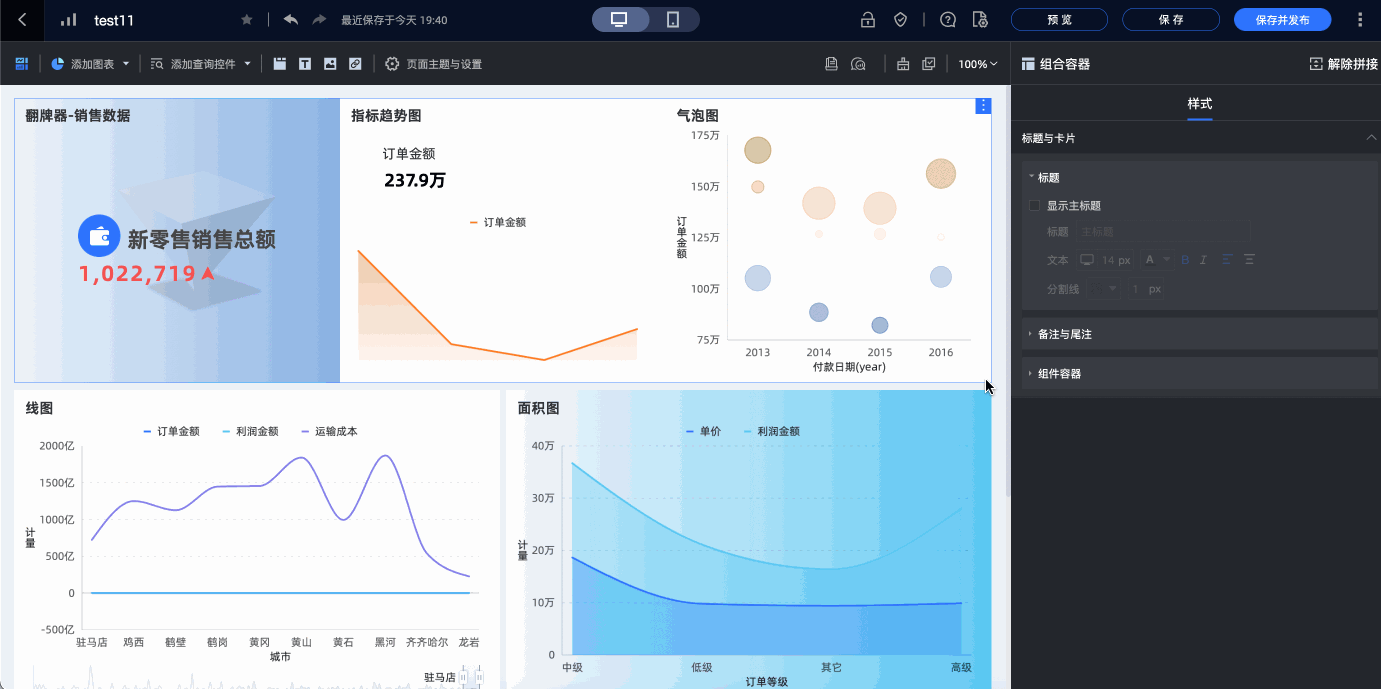Enable the 显示主标题 checkbox
The image size is (1381, 689).
point(1035,206)
